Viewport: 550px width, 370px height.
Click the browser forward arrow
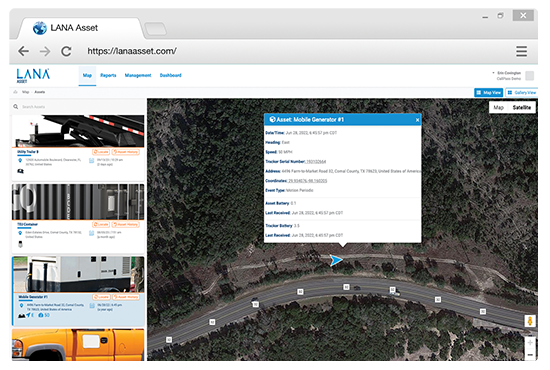pos(45,51)
